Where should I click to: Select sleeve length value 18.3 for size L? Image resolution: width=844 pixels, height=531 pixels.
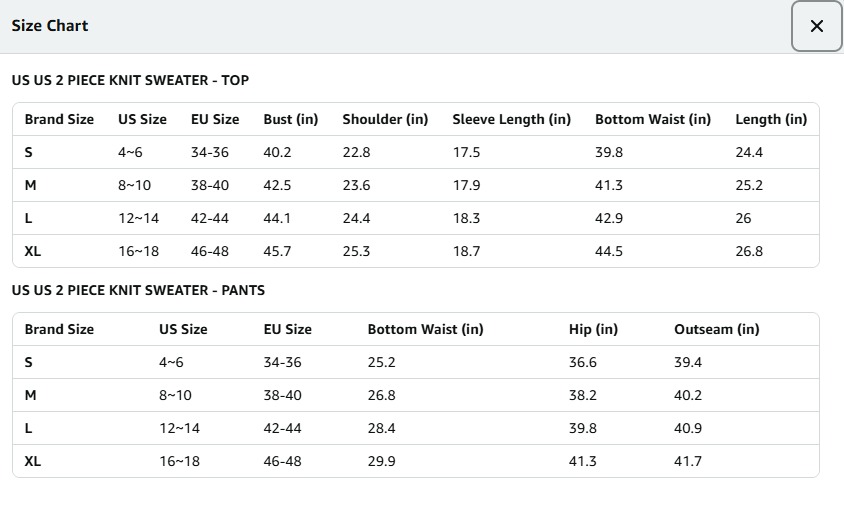pos(466,218)
